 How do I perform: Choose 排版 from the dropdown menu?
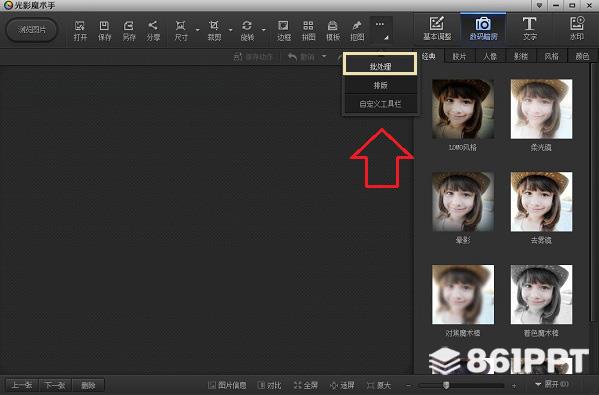click(380, 85)
